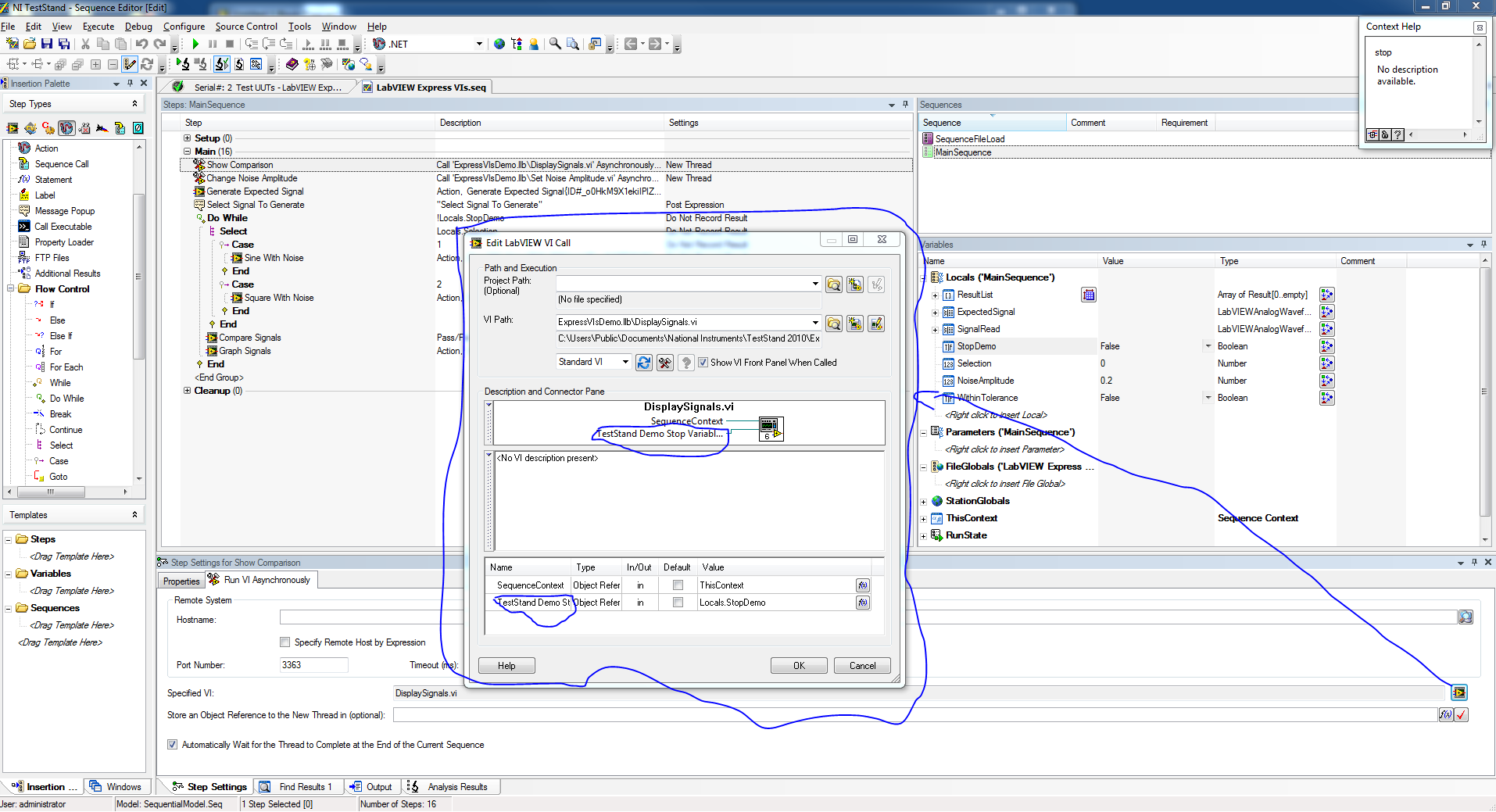This screenshot has height=812, width=1496.
Task: Toggle Default checkbox for SequenceContext parameter
Action: point(678,585)
